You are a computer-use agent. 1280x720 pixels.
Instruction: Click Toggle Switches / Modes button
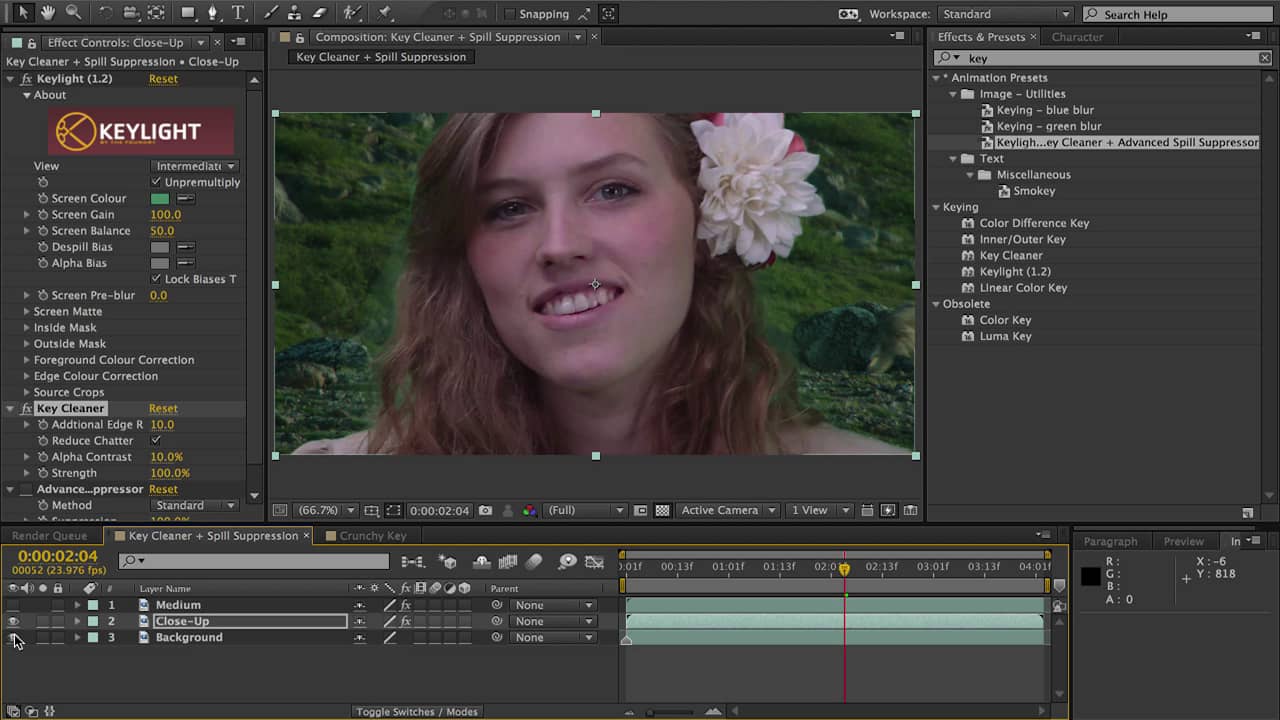tap(417, 711)
